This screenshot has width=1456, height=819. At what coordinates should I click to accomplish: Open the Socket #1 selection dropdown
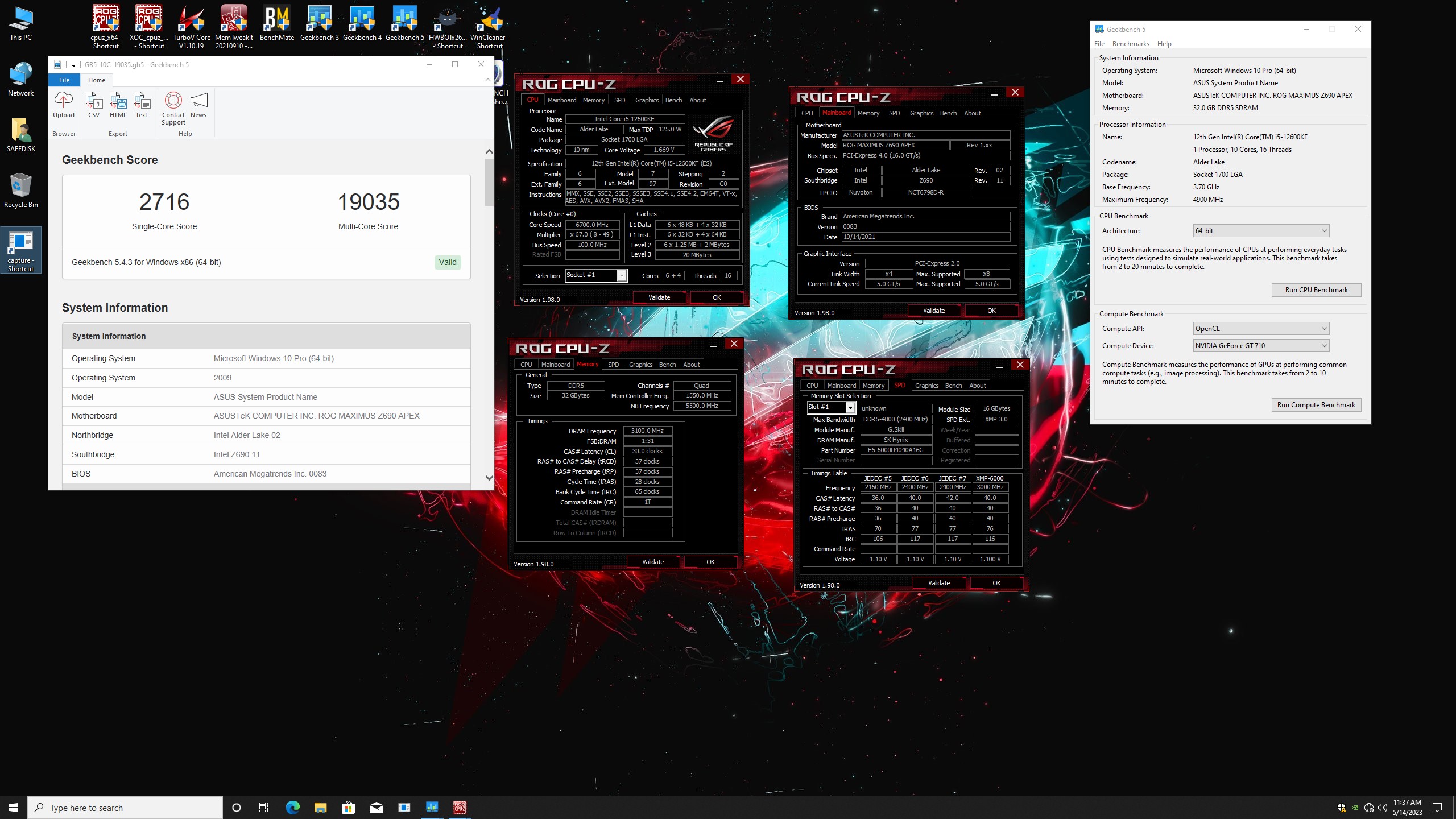622,275
